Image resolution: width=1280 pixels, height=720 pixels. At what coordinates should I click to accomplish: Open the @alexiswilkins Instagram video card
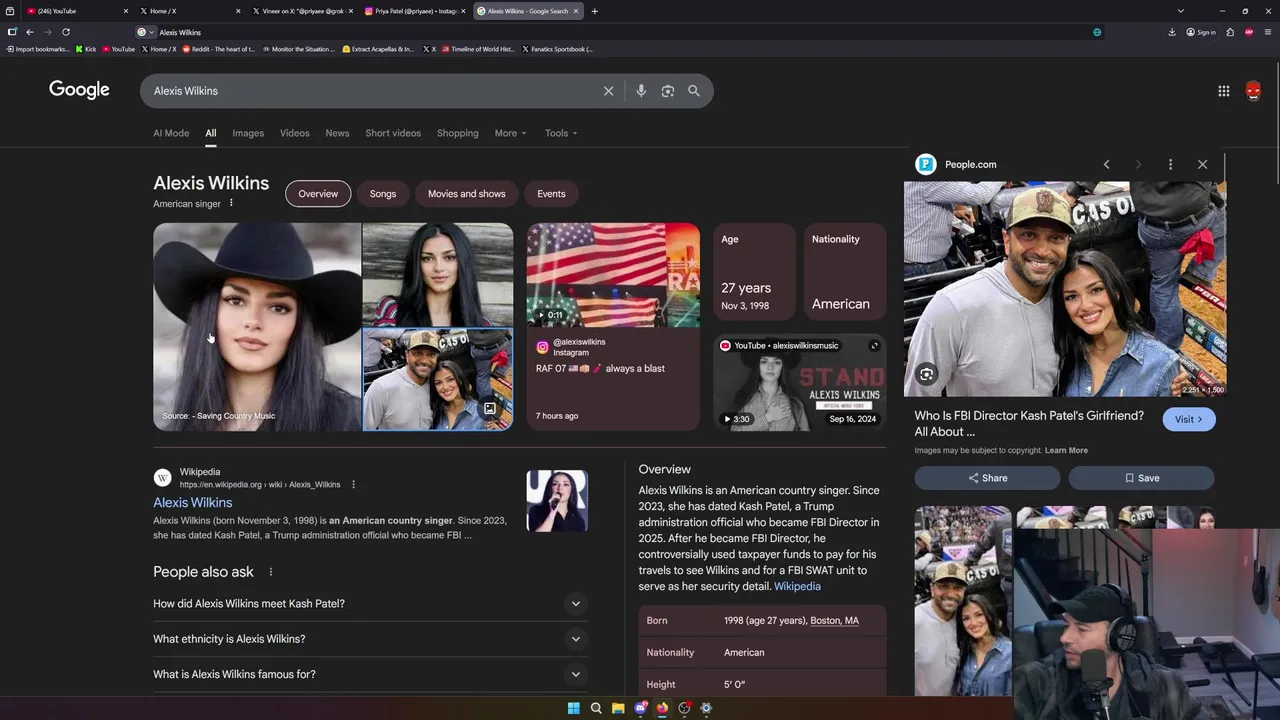pyautogui.click(x=613, y=327)
